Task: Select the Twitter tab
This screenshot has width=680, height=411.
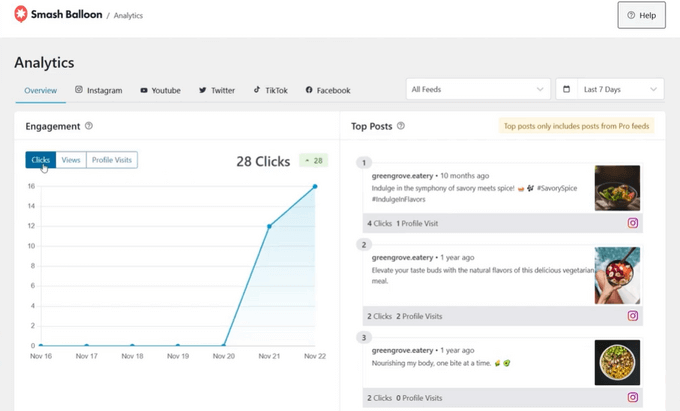Action: (217, 90)
